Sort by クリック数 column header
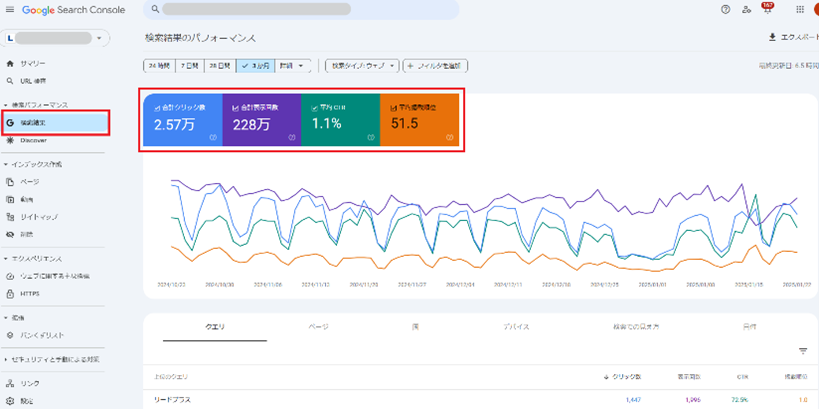Screen dimensions: 819x409 click(622, 377)
